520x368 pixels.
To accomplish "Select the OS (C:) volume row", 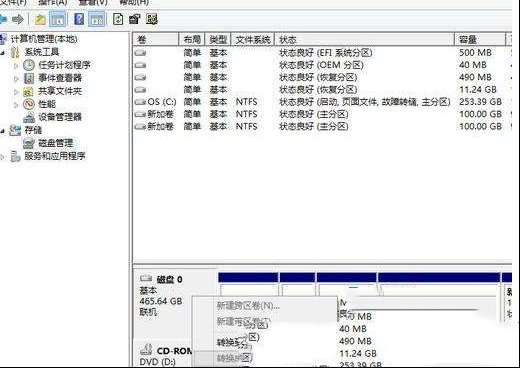I will coord(322,102).
